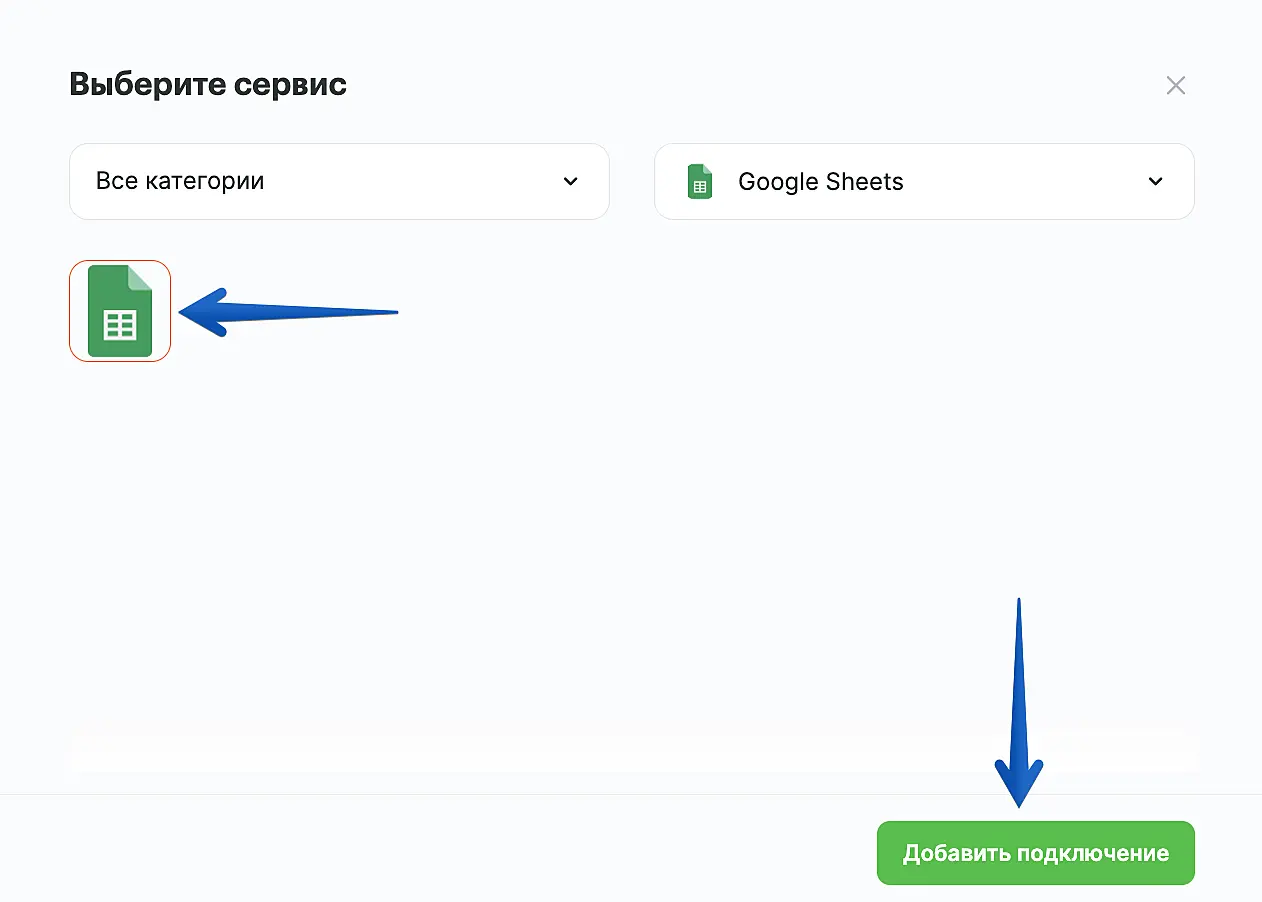Click the word "категории" in the left dropdown
Viewport: 1262px width, 902px height.
coord(214,182)
